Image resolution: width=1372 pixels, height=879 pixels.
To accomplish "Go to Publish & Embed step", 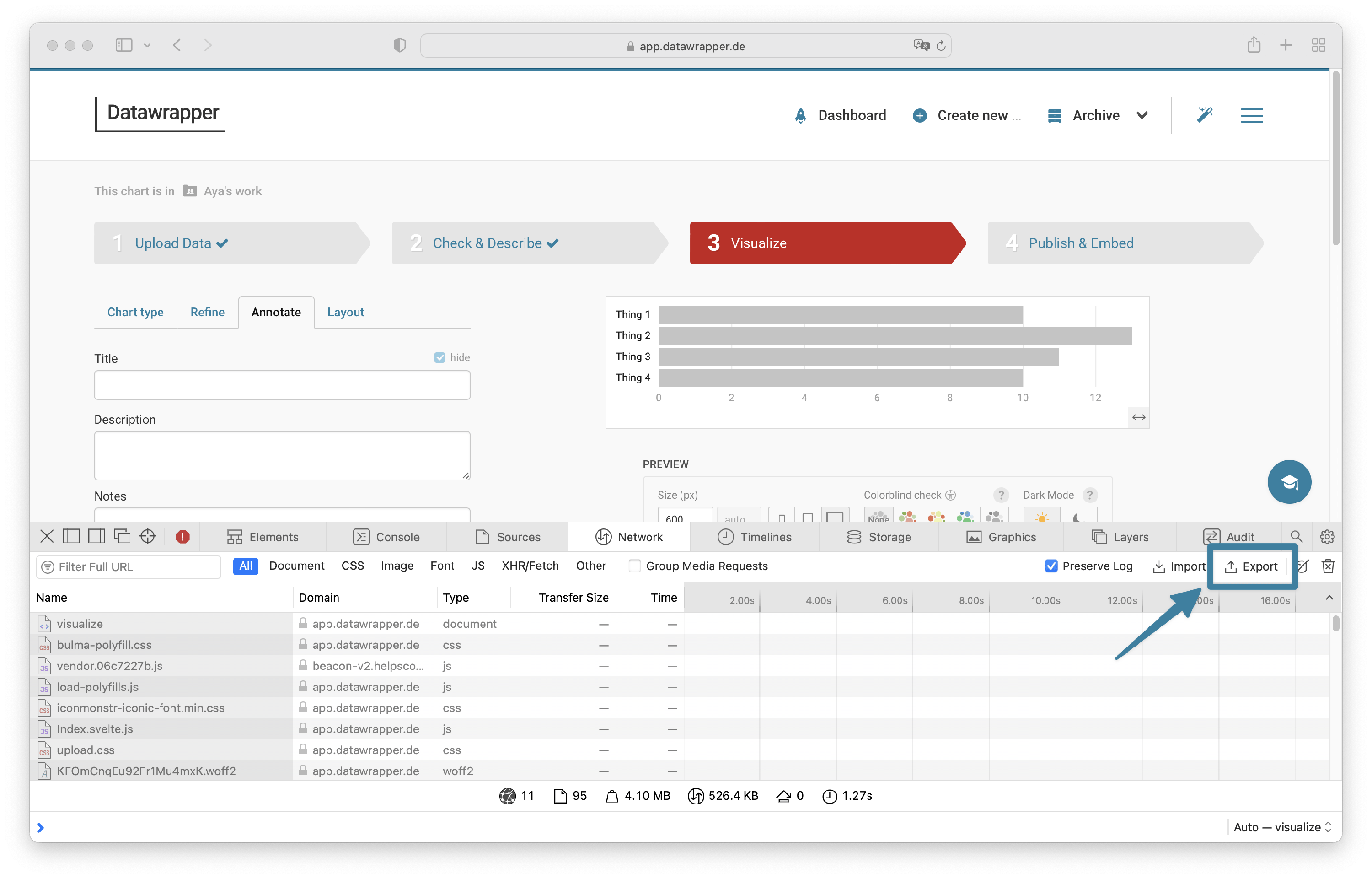I will pos(1081,243).
